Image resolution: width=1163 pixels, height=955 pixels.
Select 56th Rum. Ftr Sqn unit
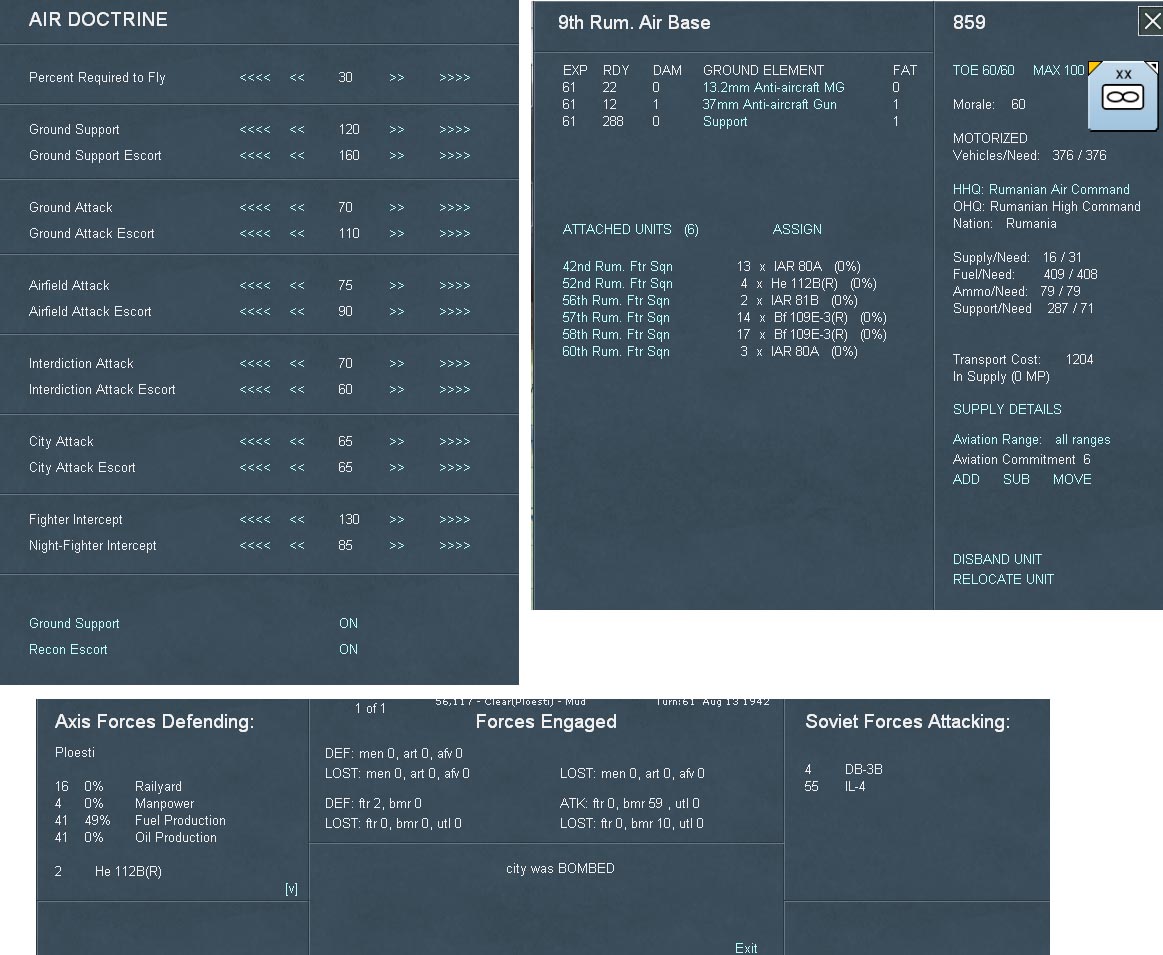pyautogui.click(x=616, y=300)
